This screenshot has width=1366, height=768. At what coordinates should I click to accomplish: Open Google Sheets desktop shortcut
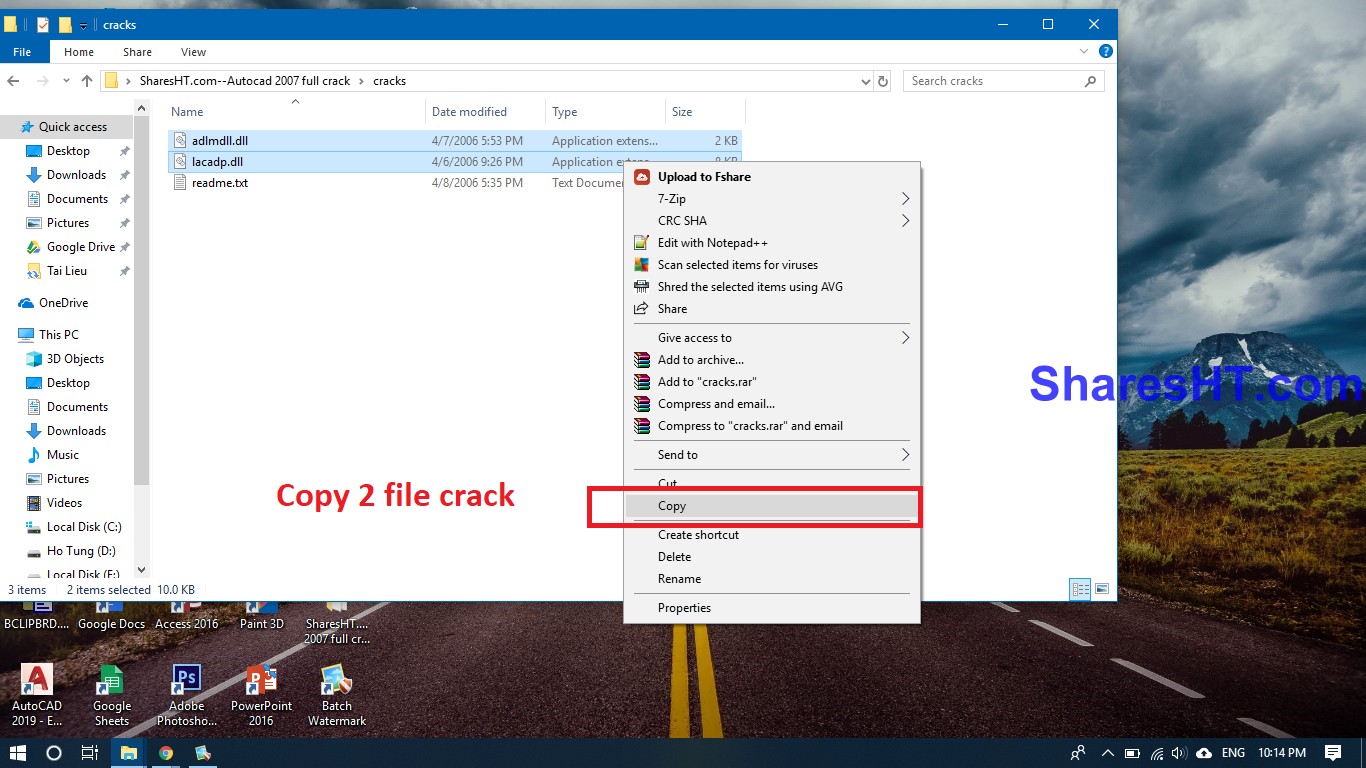tap(112, 696)
